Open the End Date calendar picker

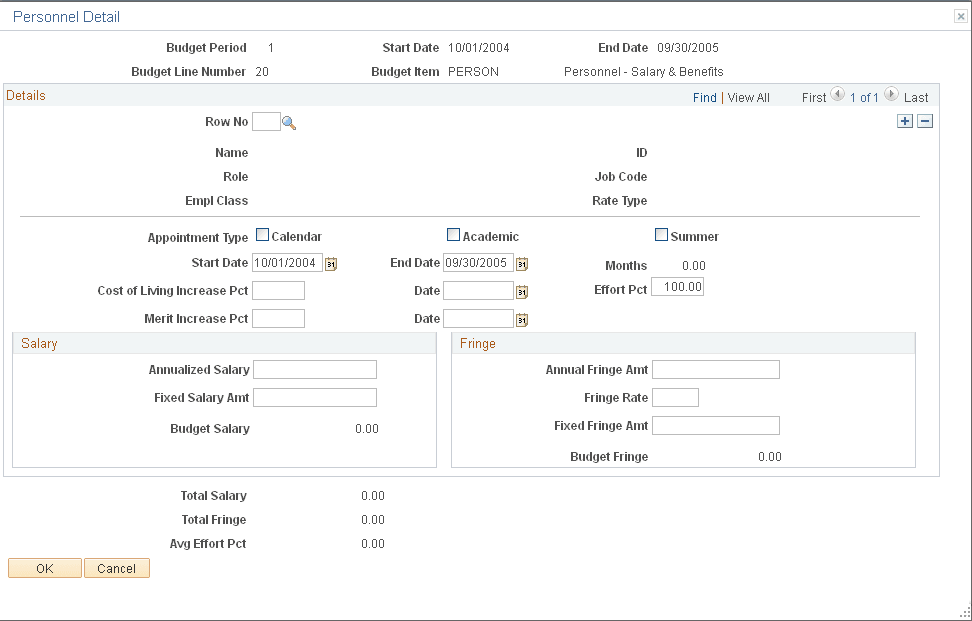coord(521,263)
